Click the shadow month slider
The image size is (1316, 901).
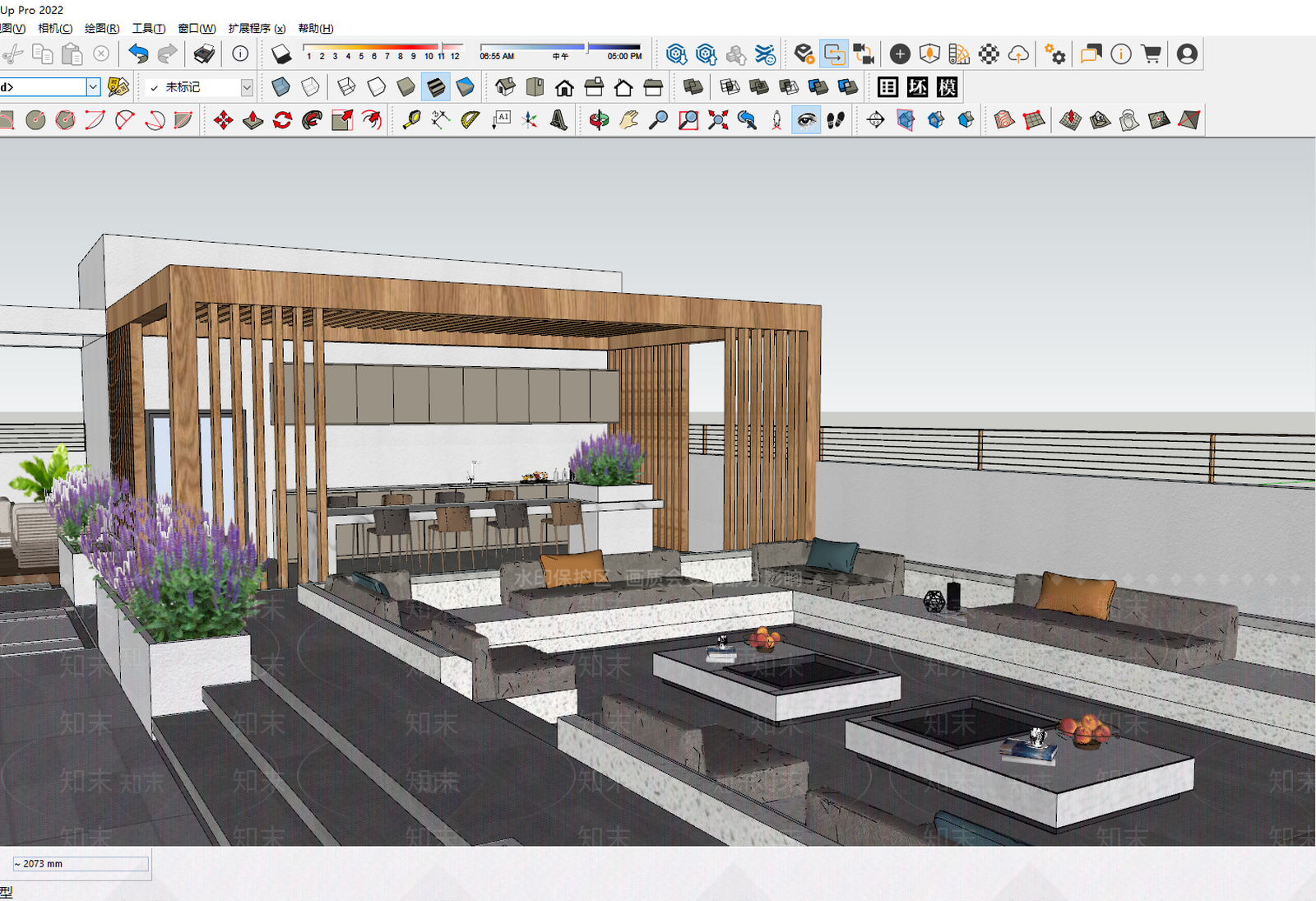pyautogui.click(x=382, y=52)
